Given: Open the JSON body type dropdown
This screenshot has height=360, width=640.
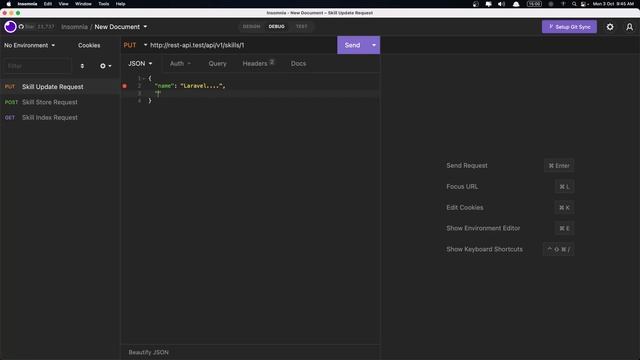Looking at the screenshot, I should coord(140,64).
